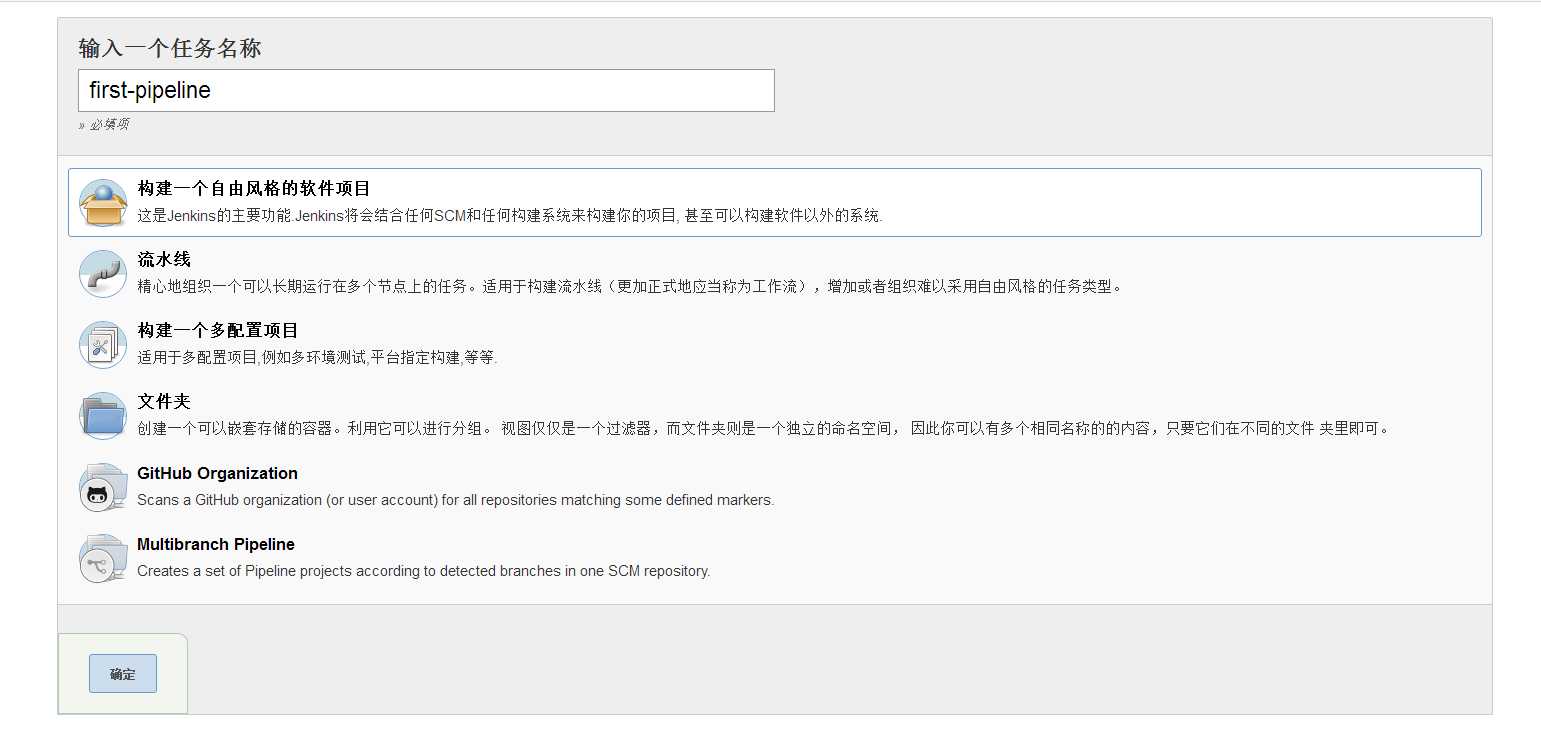This screenshot has width=1541, height=749.
Task: Select GitHub Organization title
Action: tap(217, 473)
